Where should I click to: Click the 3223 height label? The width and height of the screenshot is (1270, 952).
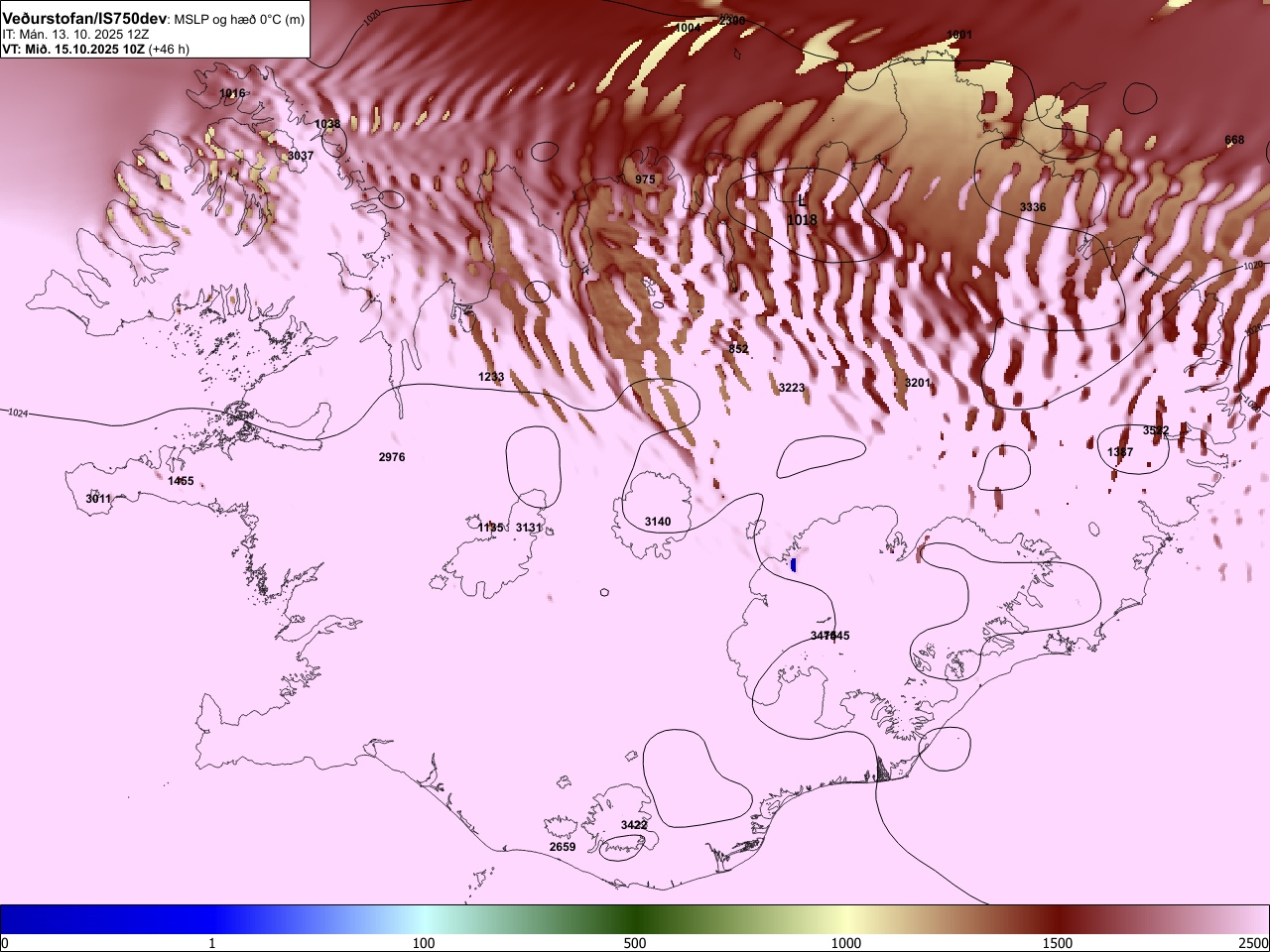pyautogui.click(x=792, y=388)
